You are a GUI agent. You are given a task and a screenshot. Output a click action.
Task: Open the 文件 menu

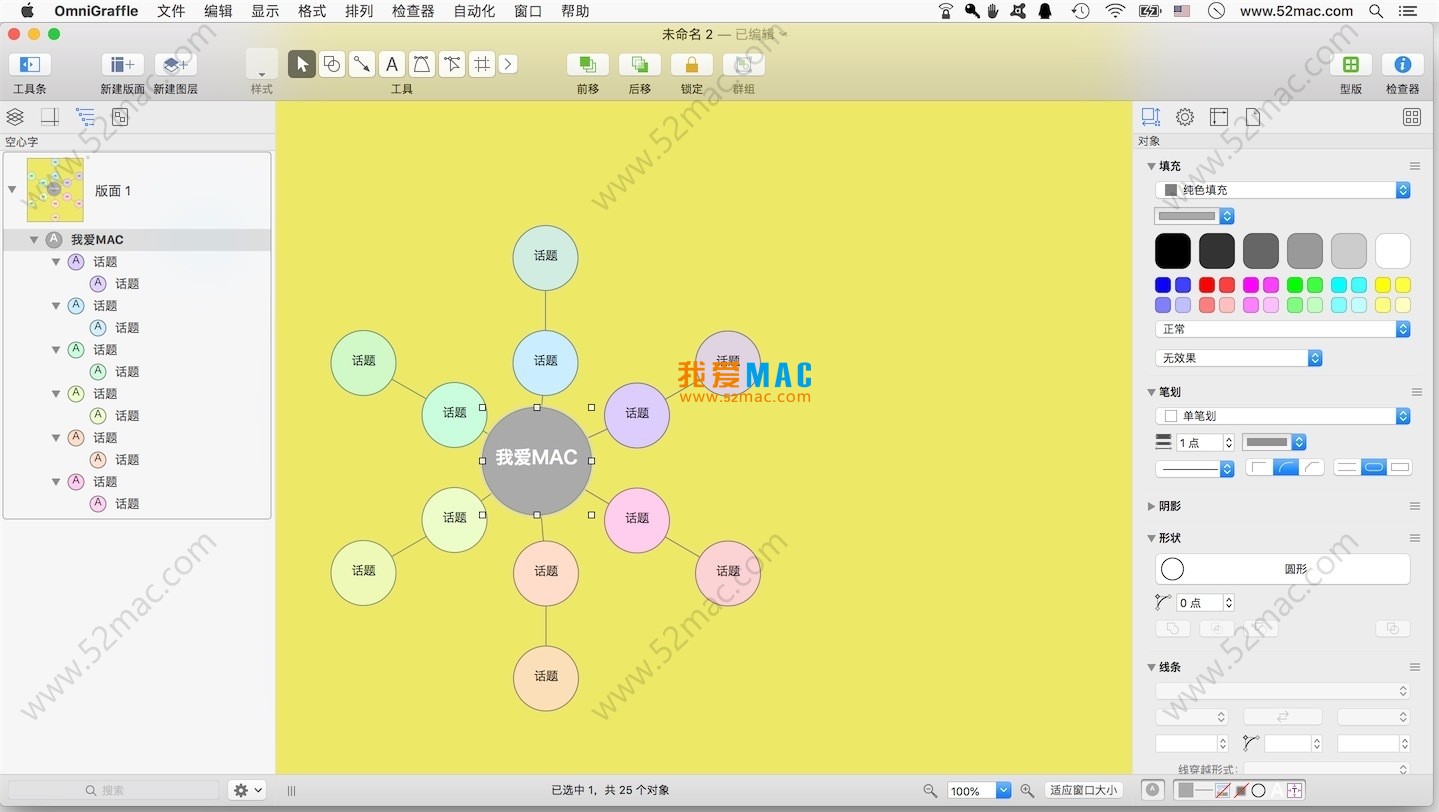tap(171, 11)
